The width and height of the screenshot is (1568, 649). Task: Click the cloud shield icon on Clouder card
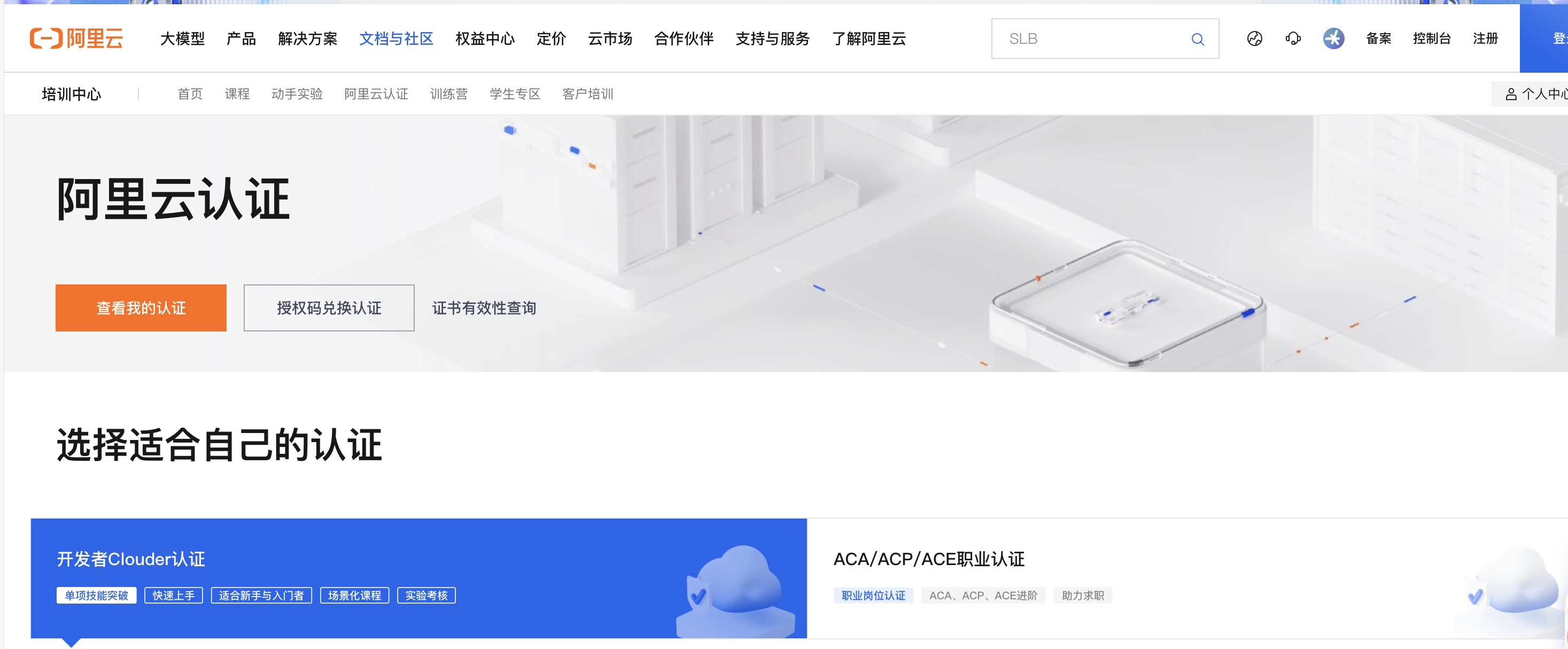[736, 591]
